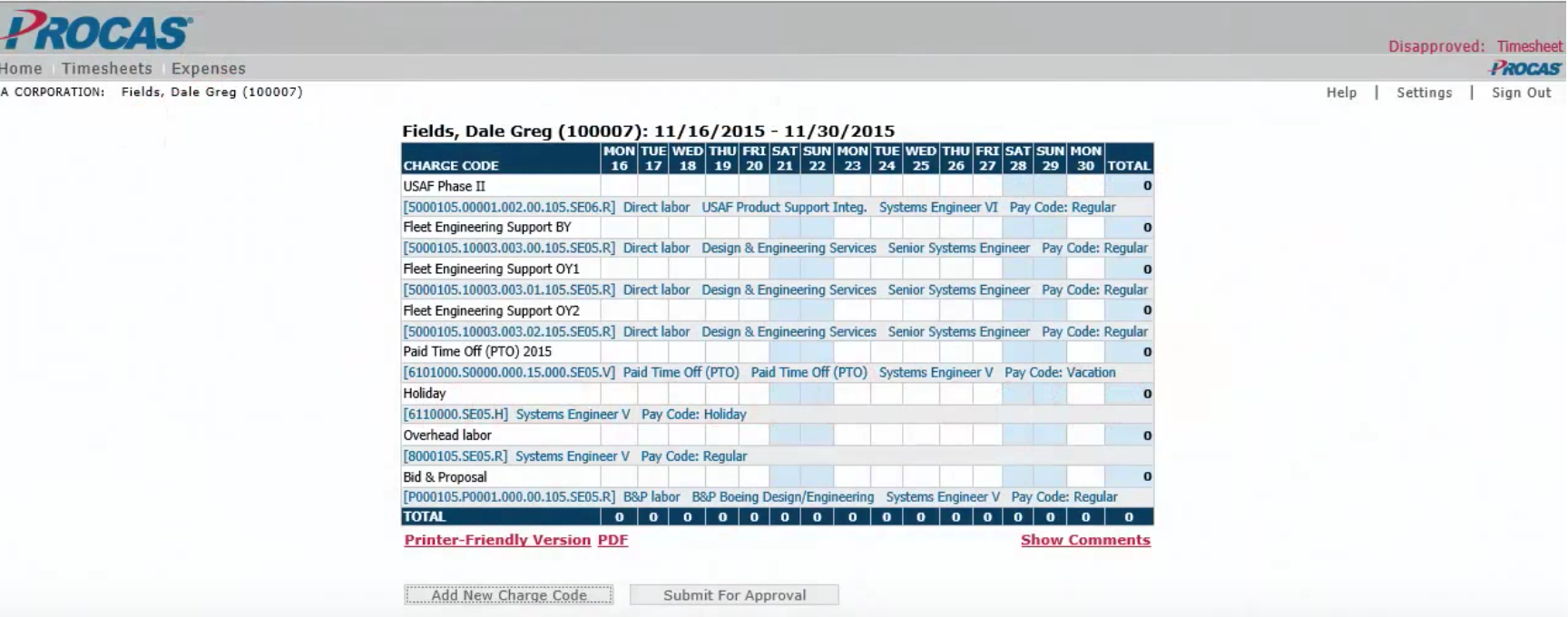Click code [6101000.S0000.000.15.000.SE05.V]
Image resolution: width=1568 pixels, height=617 pixels.
tap(509, 373)
